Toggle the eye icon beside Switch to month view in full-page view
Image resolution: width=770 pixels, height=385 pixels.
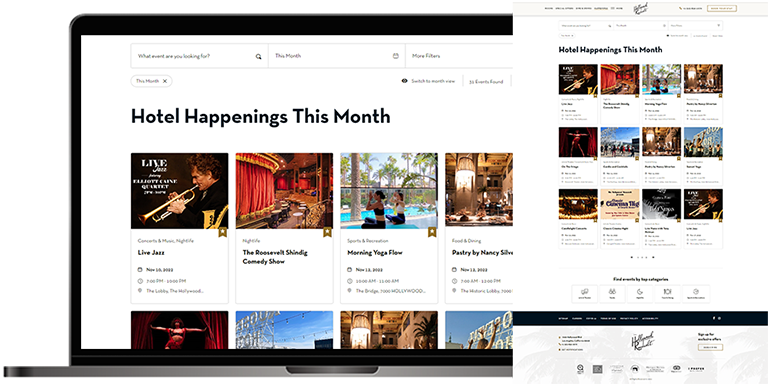pyautogui.click(x=667, y=36)
